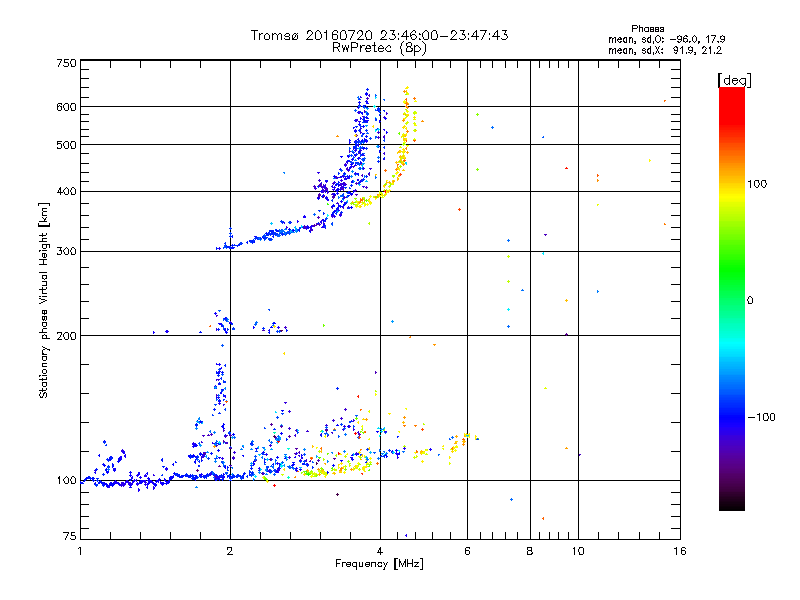Click the '6' x-axis tick label

point(467,551)
